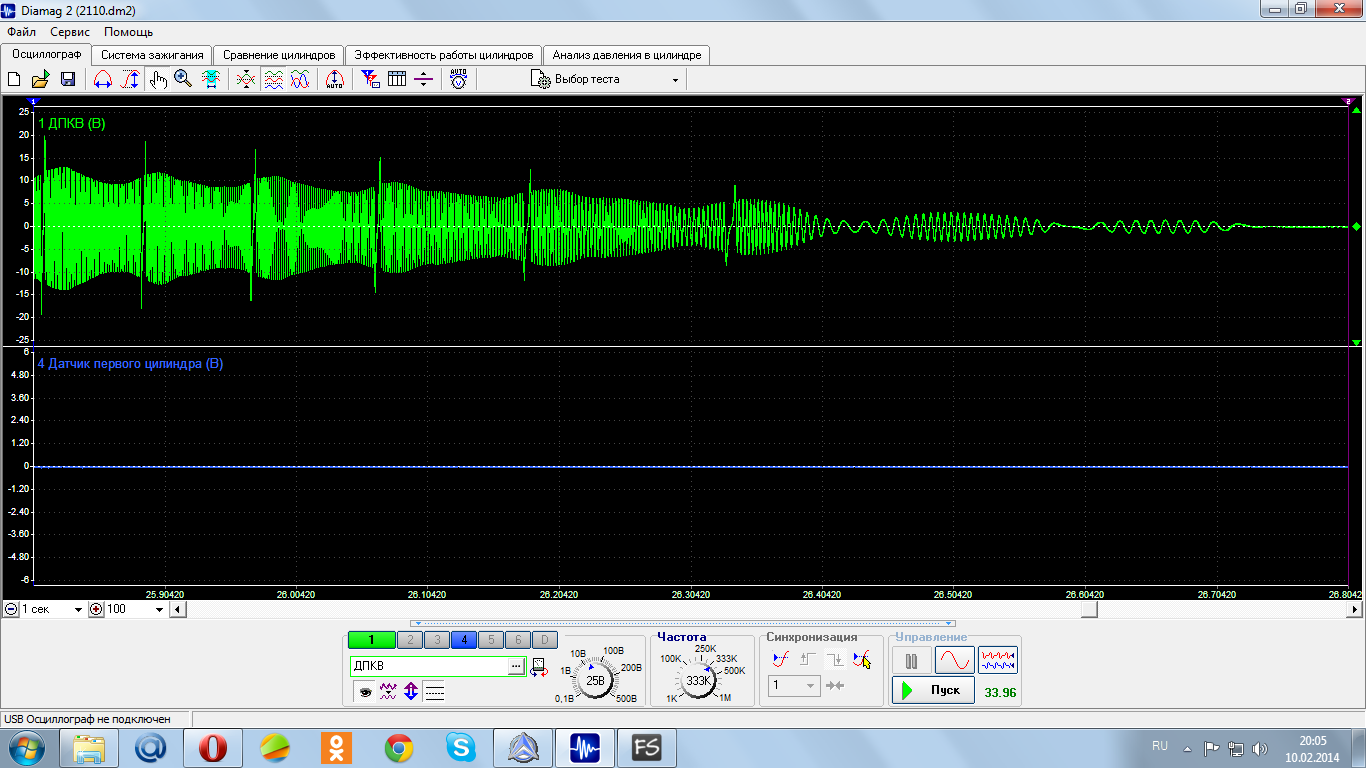Screen dimensions: 1366x768
Task: Open the Выбор теста dropdown
Action: 605,80
